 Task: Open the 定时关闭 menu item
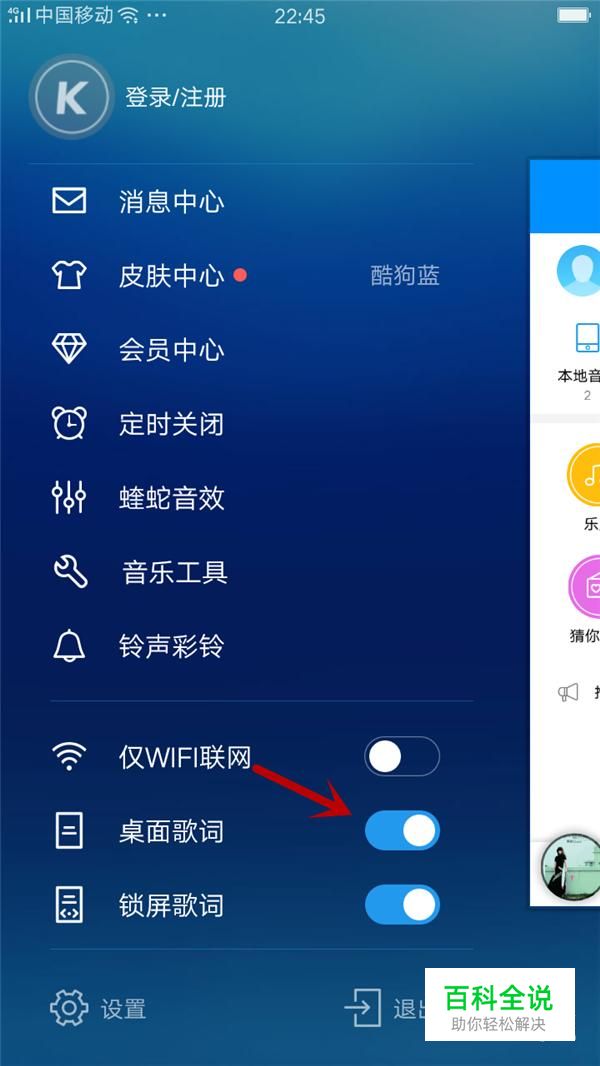coord(171,424)
